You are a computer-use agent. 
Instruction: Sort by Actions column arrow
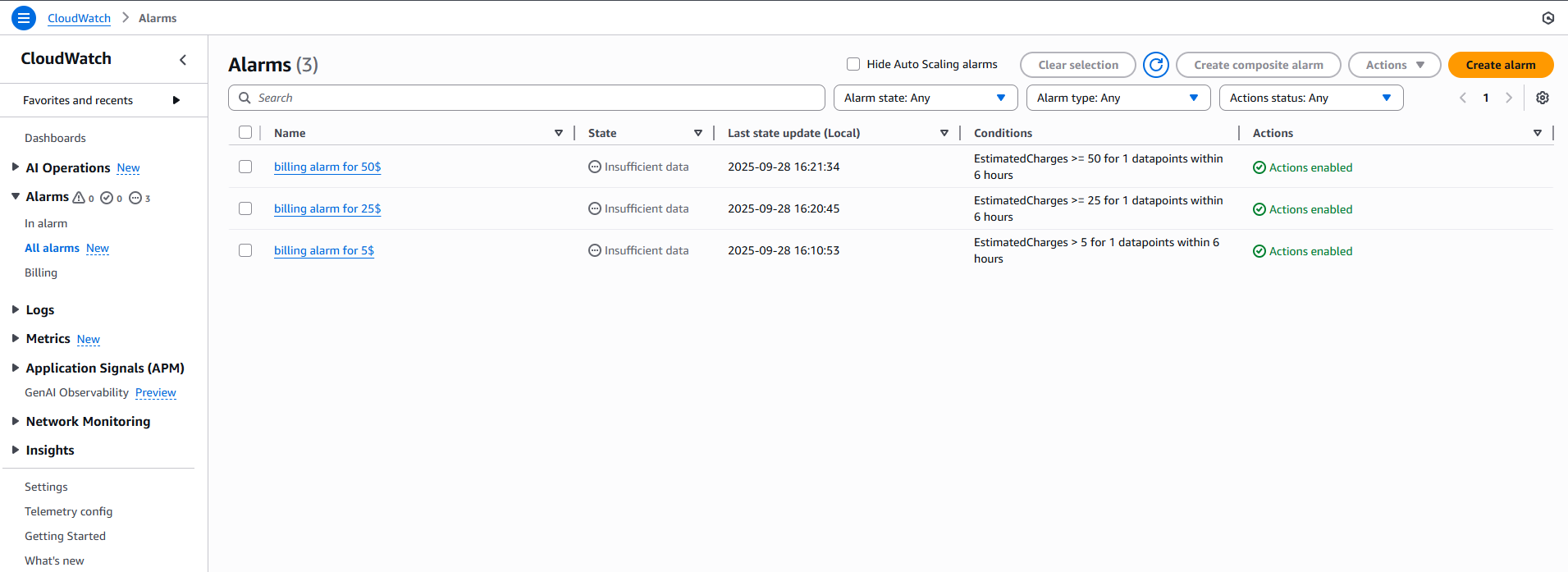[x=1538, y=133]
